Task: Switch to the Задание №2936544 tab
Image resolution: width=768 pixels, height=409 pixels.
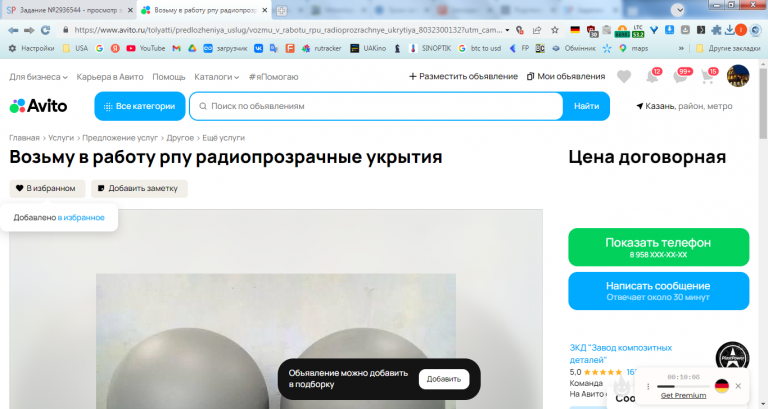Action: pos(69,10)
